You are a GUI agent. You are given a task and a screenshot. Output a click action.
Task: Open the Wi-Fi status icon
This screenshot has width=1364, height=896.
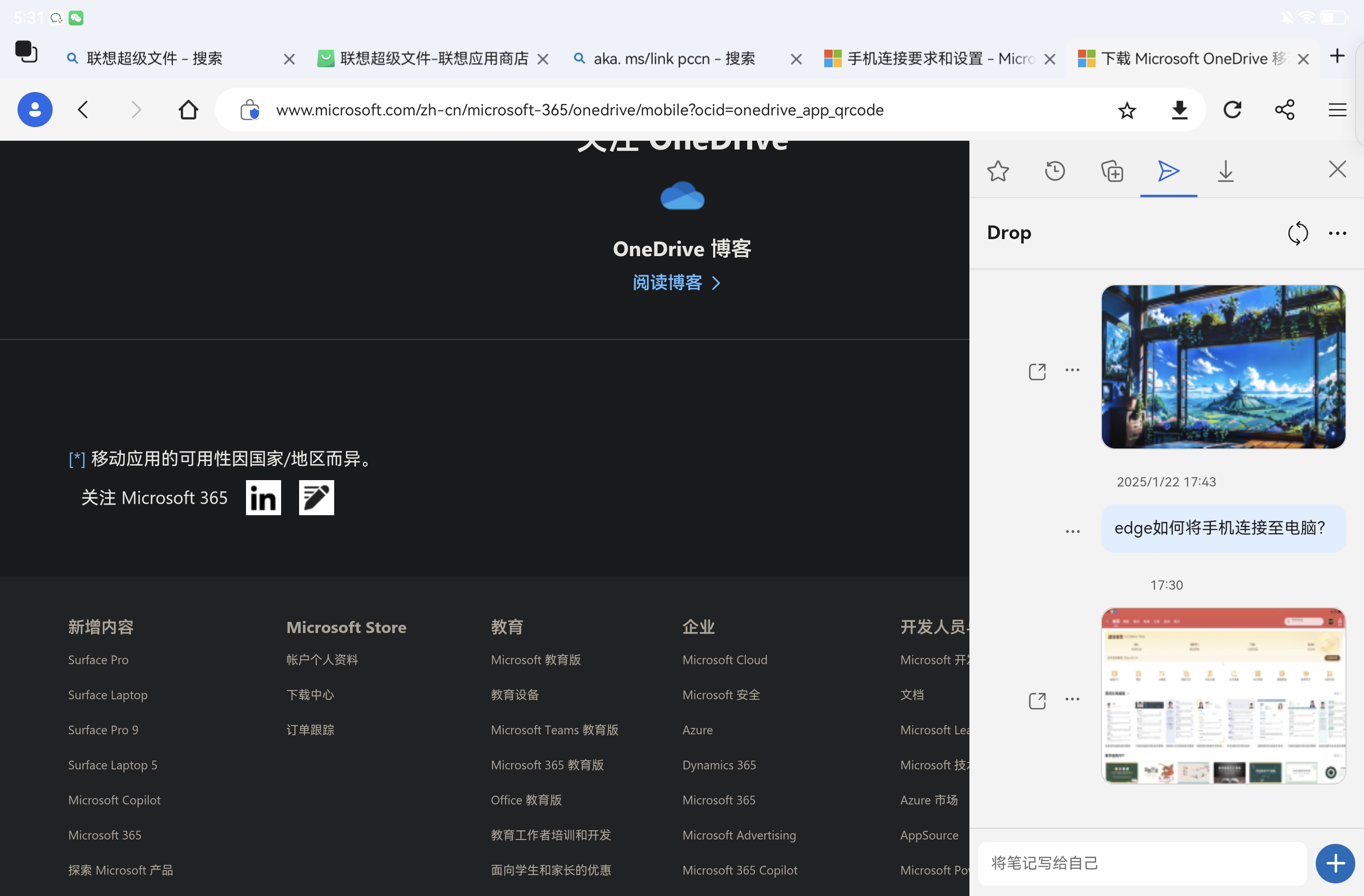(x=1307, y=18)
